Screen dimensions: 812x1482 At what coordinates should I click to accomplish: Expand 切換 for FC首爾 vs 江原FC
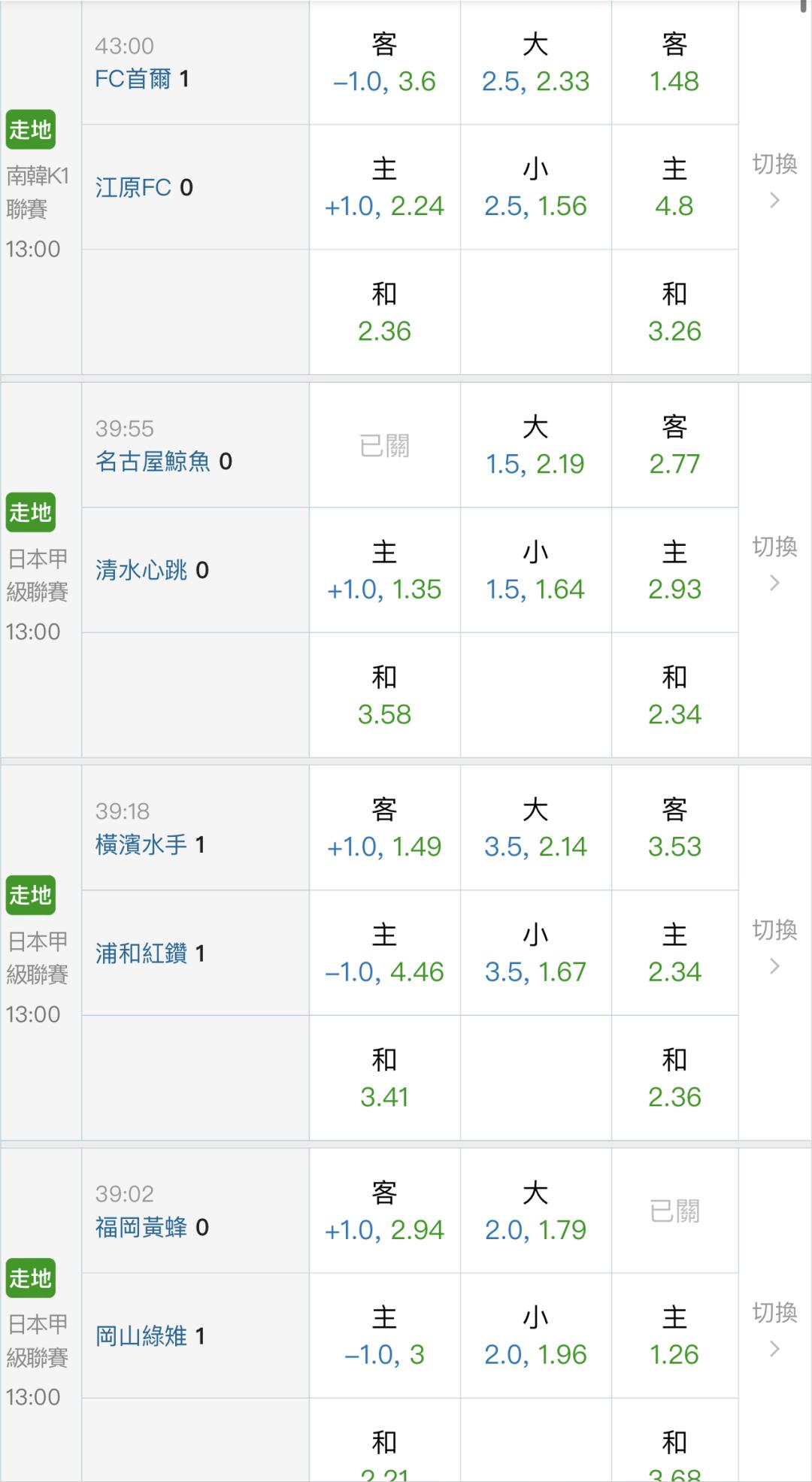point(774,180)
